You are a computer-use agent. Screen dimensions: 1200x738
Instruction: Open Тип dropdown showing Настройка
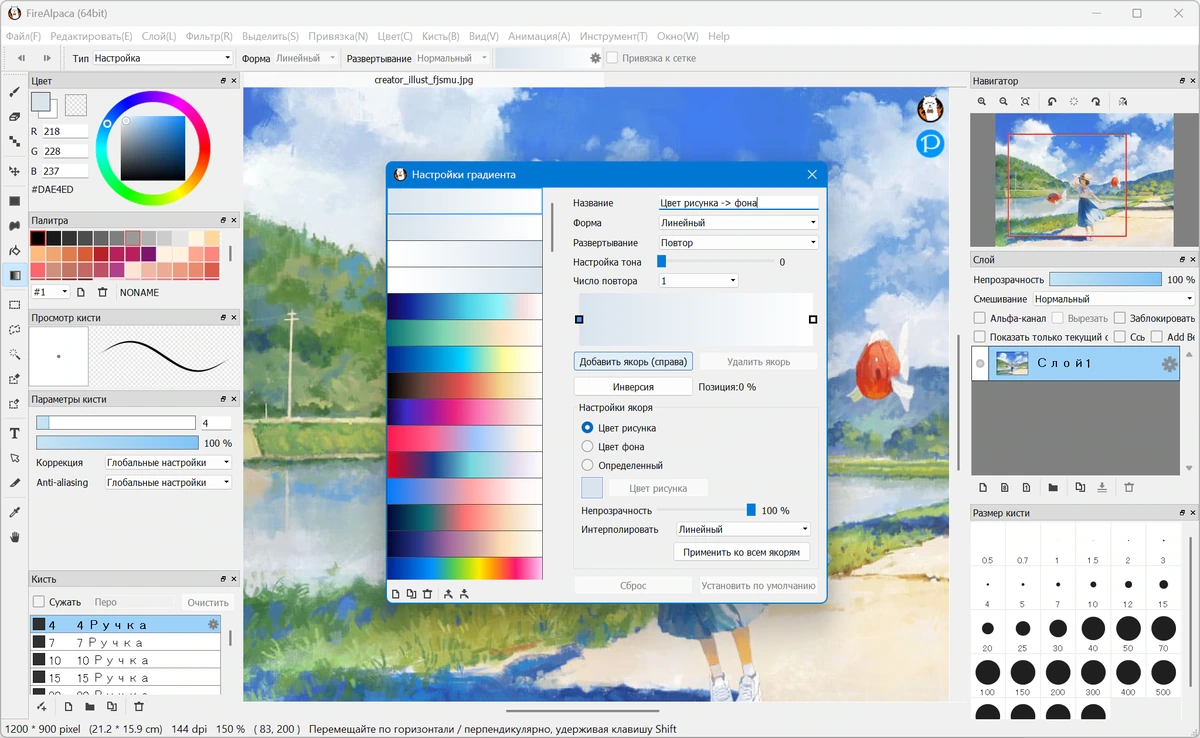pos(162,58)
